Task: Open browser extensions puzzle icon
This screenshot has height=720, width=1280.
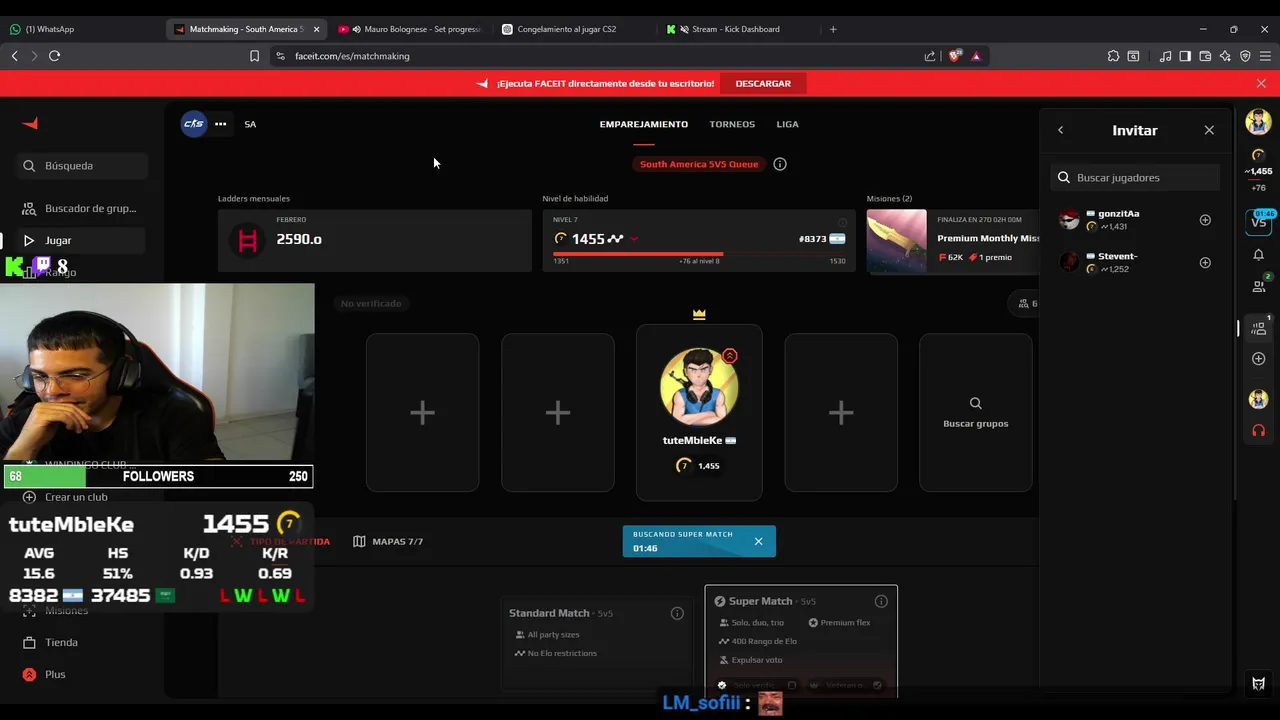Action: pos(1113,56)
